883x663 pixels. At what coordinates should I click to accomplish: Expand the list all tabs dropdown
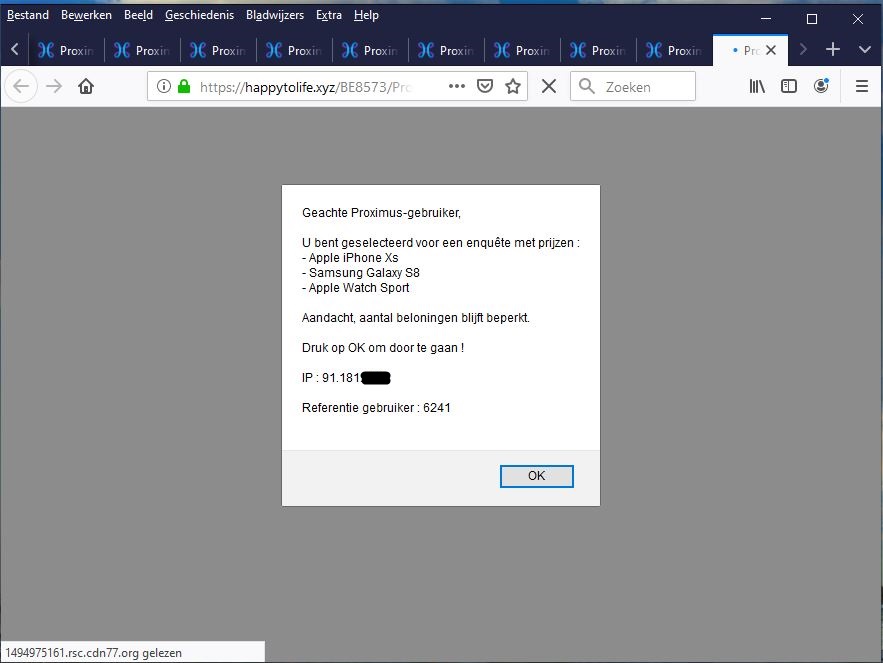pyautogui.click(x=864, y=50)
